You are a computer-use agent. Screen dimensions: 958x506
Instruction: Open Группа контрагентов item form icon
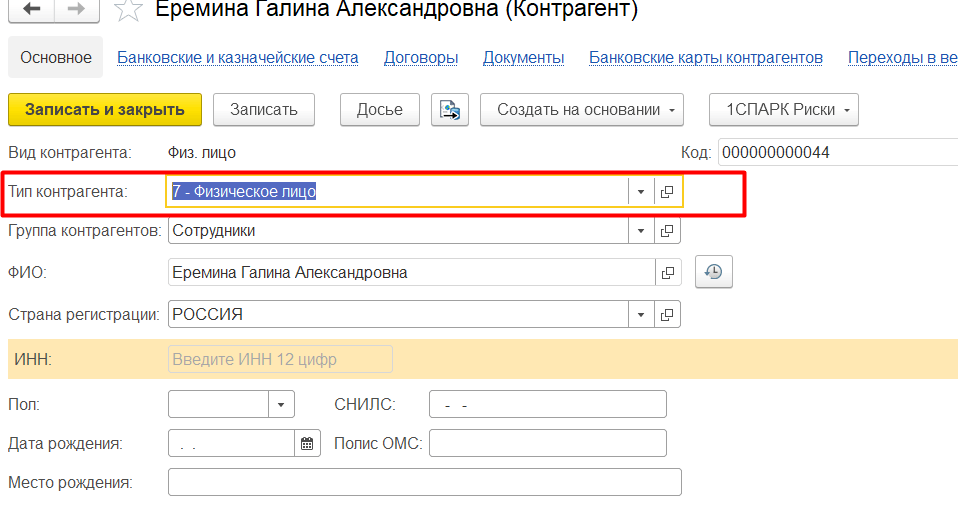click(x=667, y=231)
